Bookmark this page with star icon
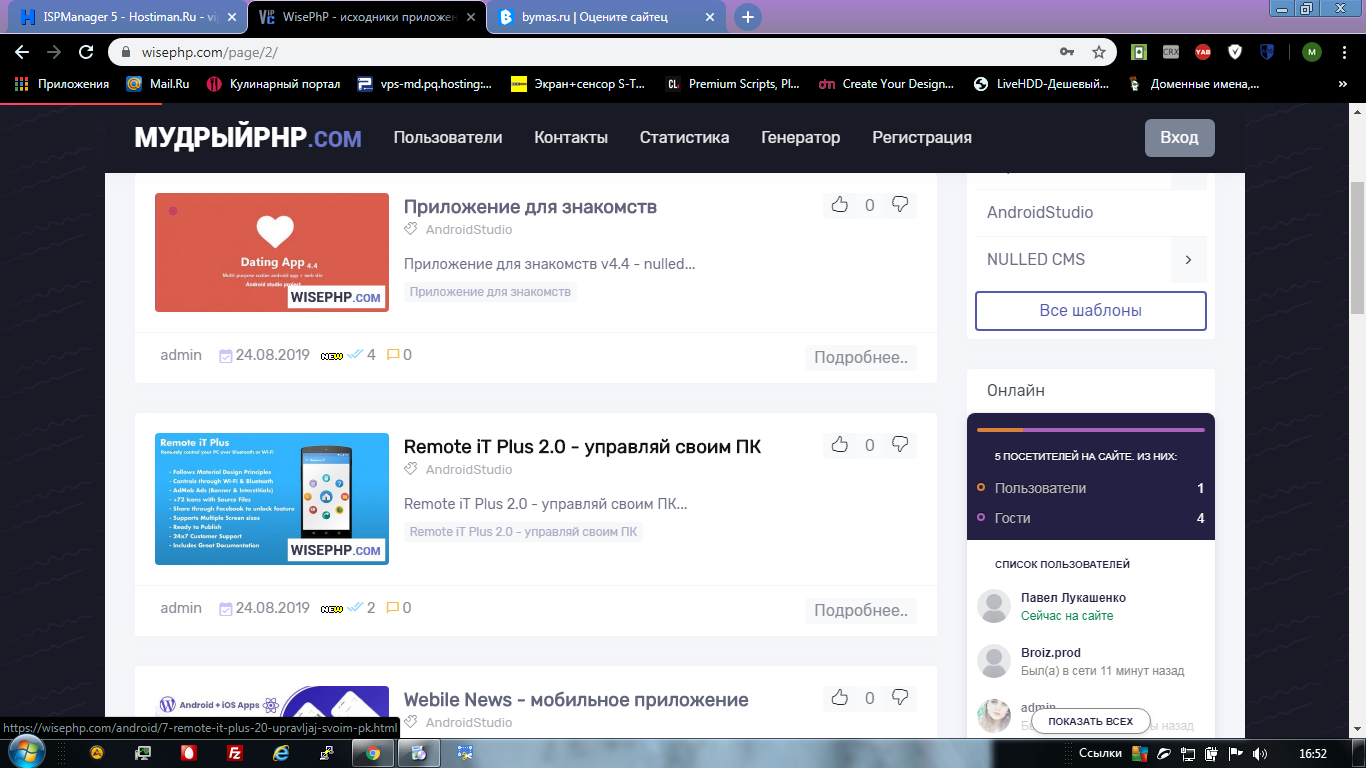This screenshot has height=768, width=1366. (1098, 52)
